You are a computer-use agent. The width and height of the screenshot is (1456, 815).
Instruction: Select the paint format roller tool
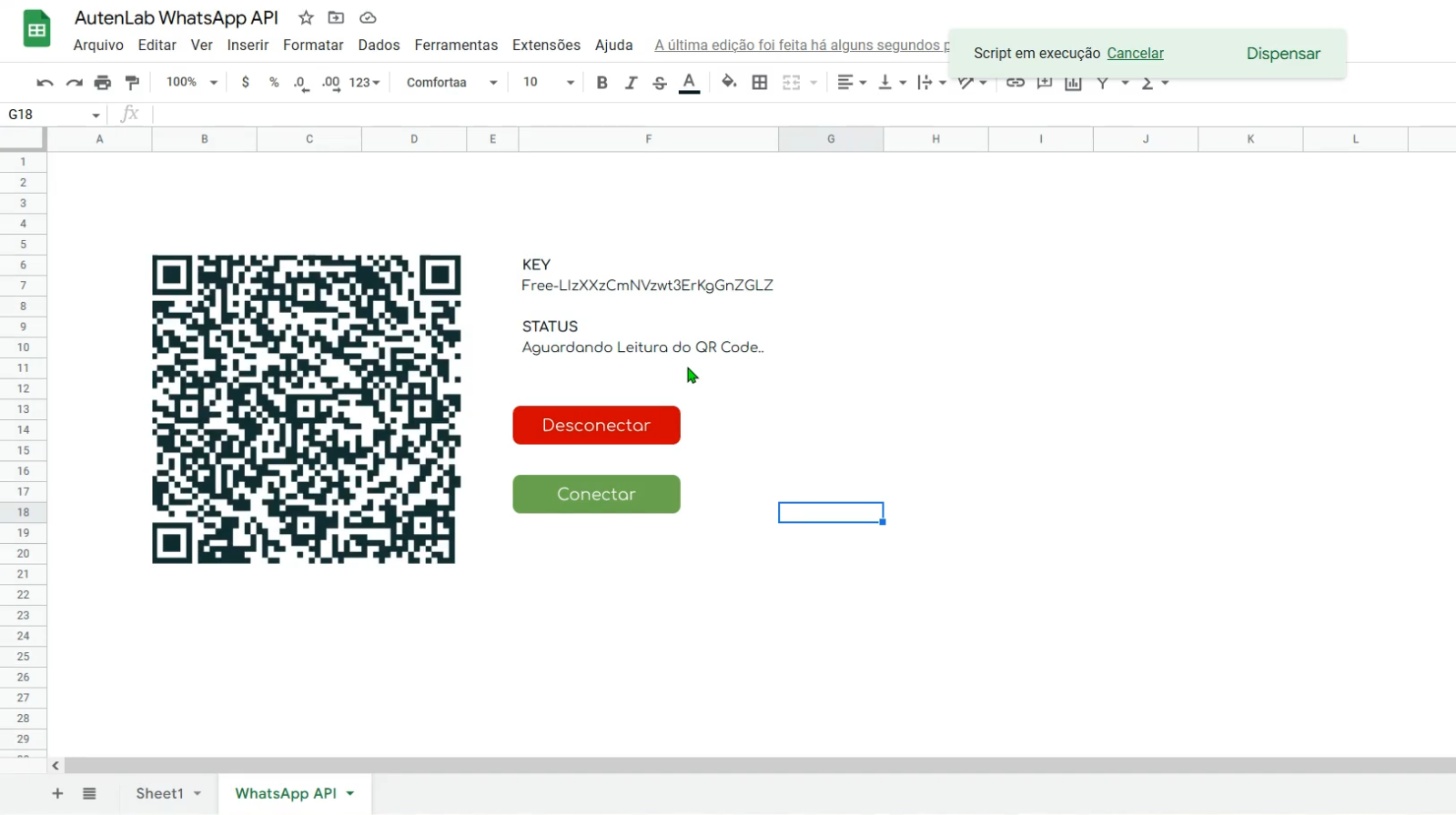(x=132, y=83)
